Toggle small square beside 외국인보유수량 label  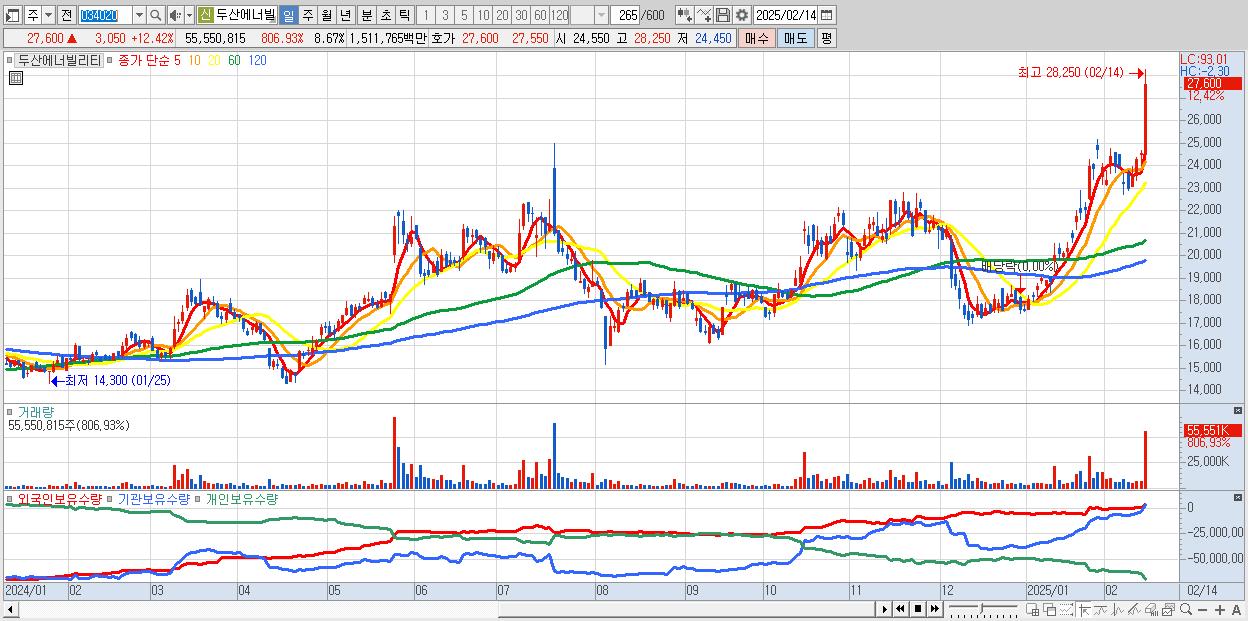(9, 498)
